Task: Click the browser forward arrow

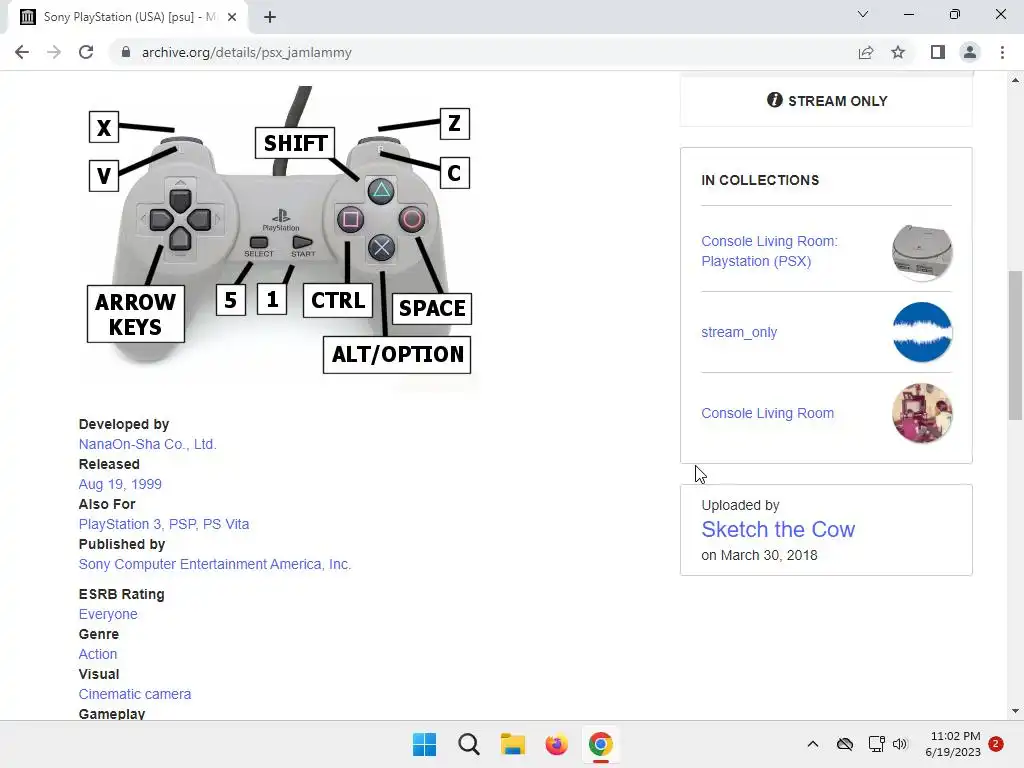Action: (54, 52)
